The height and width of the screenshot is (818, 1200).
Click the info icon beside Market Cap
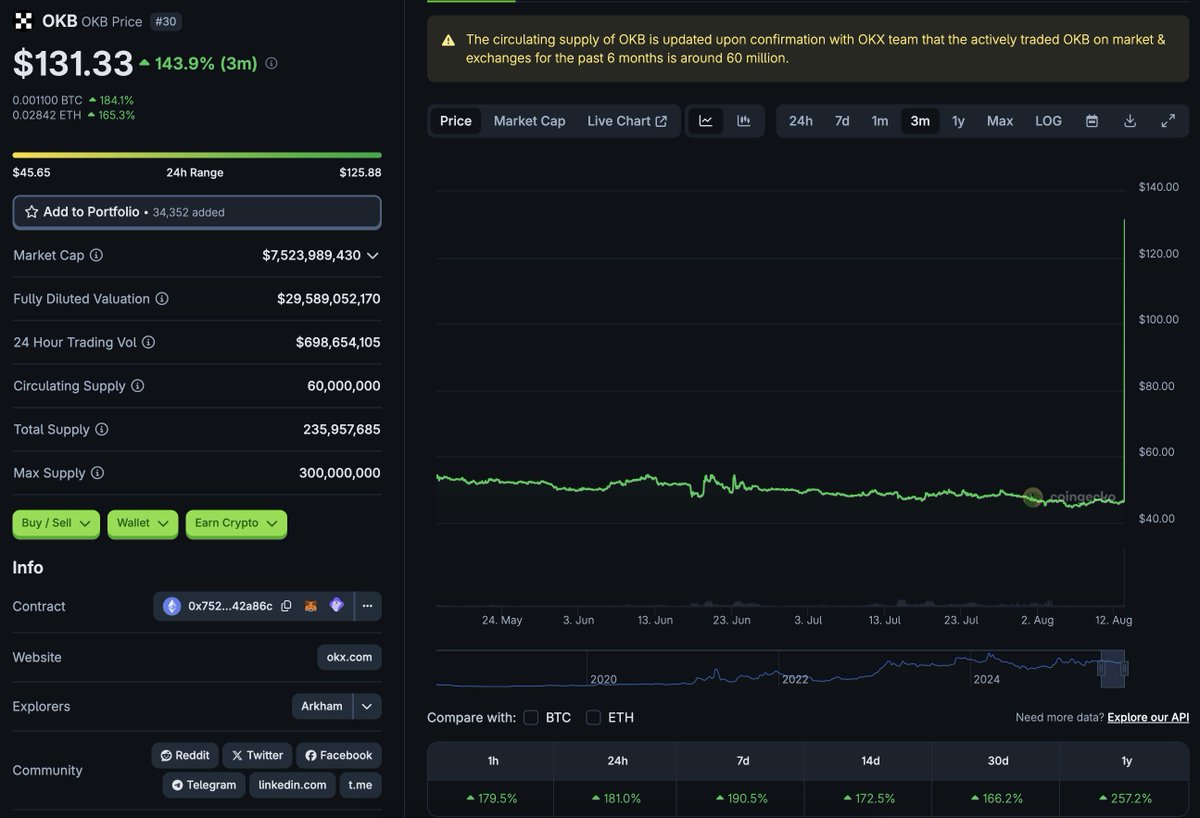(x=96, y=255)
